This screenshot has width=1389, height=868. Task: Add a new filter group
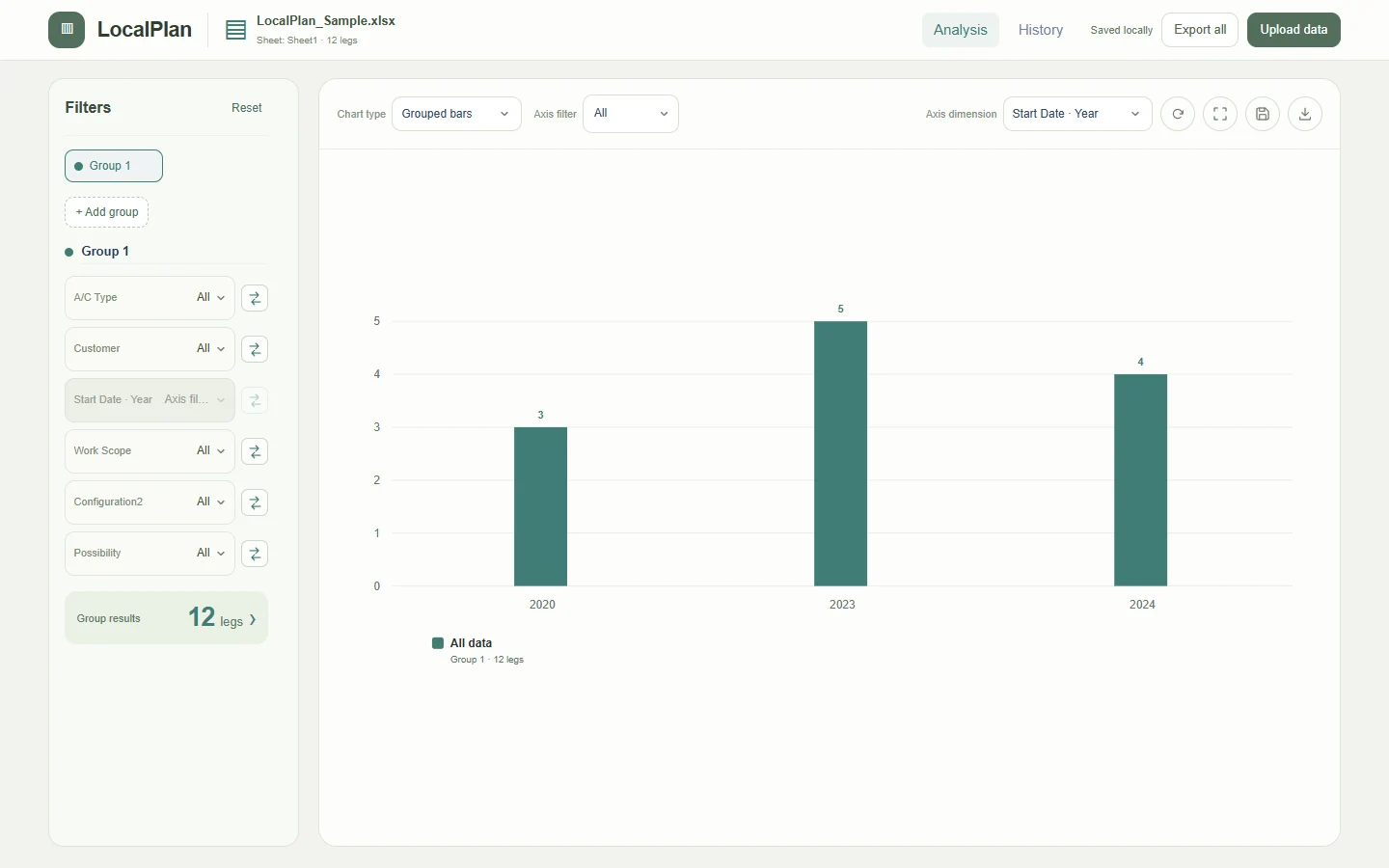(x=106, y=212)
